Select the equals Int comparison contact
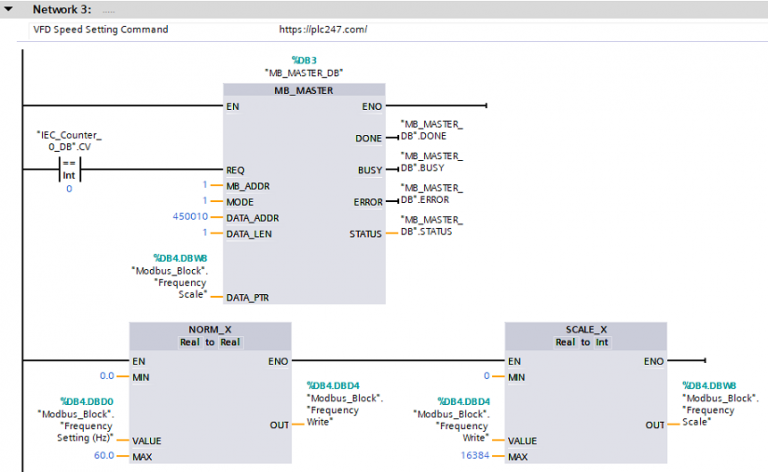The image size is (768, 472). (x=69, y=169)
